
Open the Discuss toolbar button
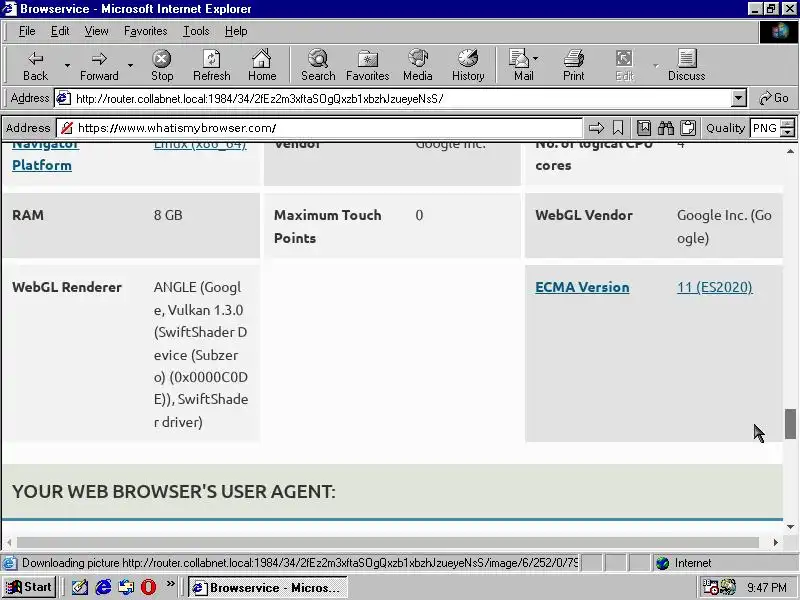point(687,65)
